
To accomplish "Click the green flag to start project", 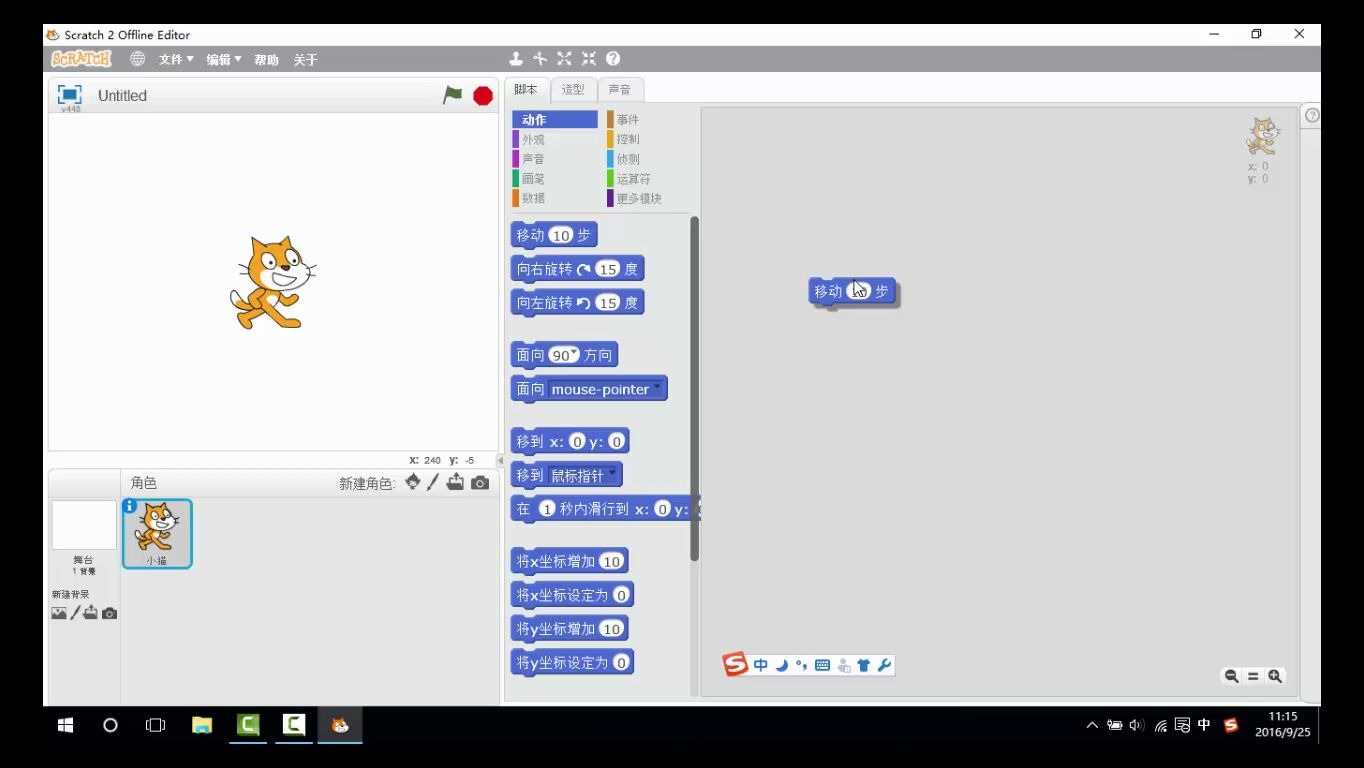I will click(452, 95).
